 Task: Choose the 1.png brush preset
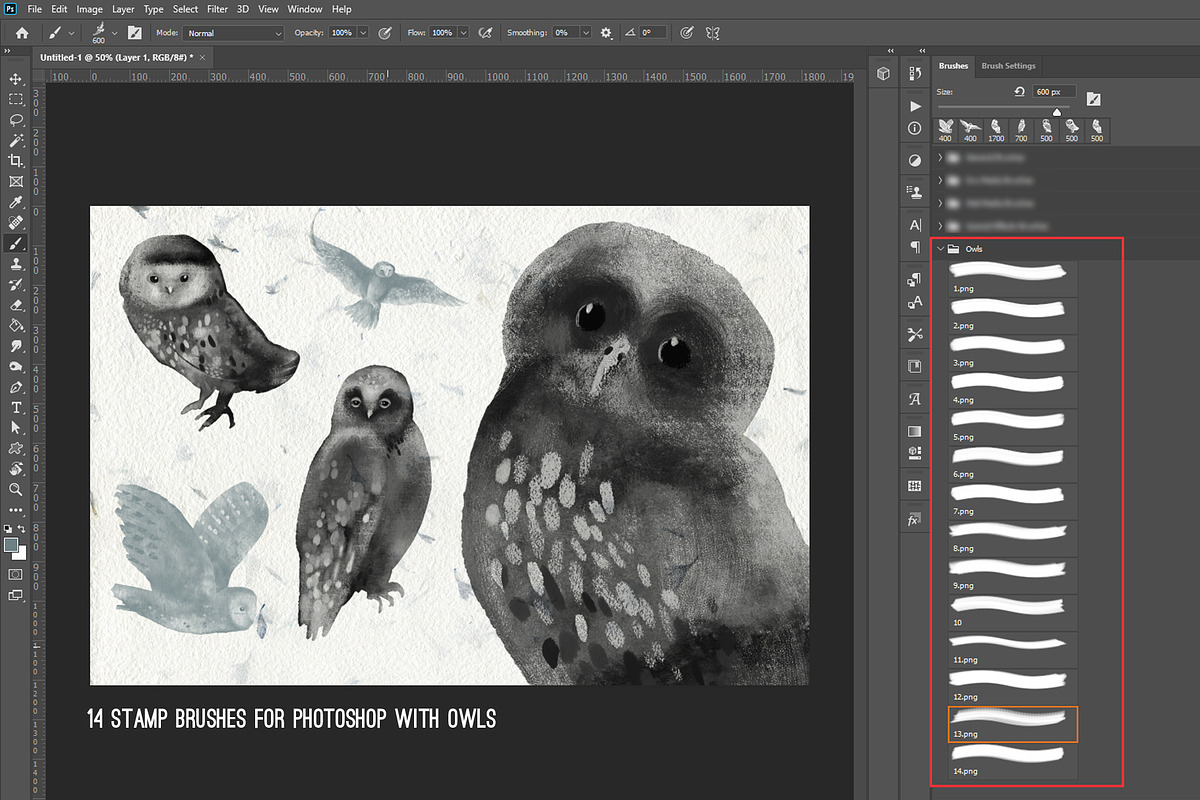(1013, 278)
